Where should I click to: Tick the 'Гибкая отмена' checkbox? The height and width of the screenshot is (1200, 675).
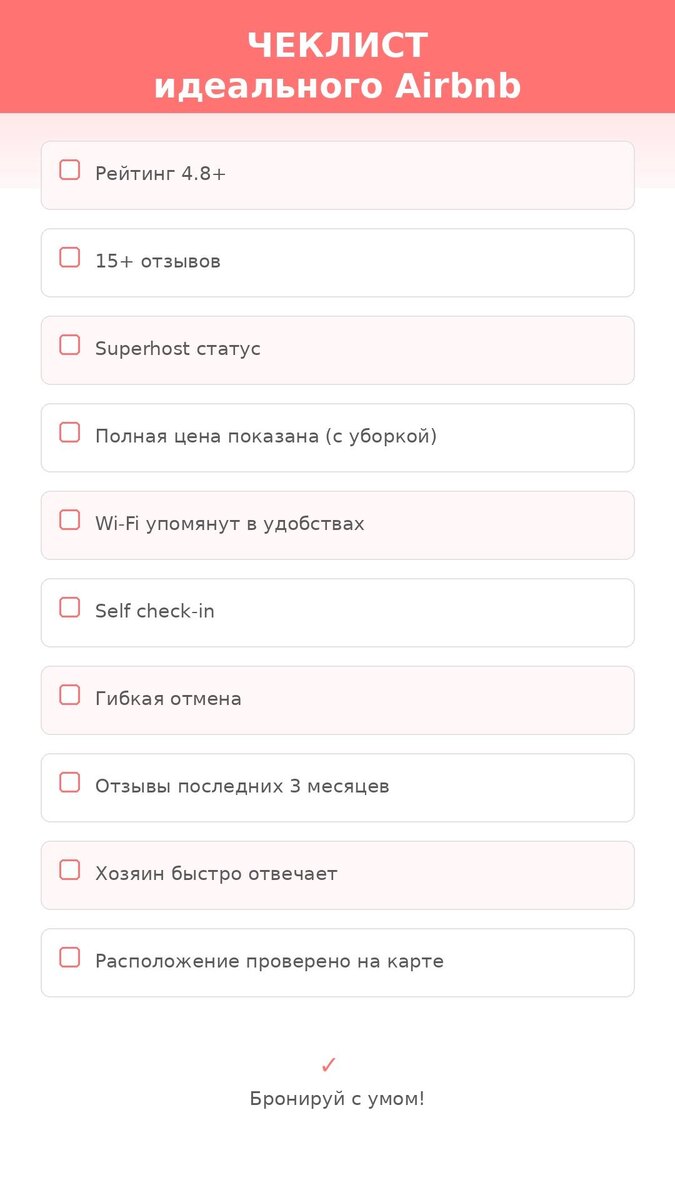69,695
